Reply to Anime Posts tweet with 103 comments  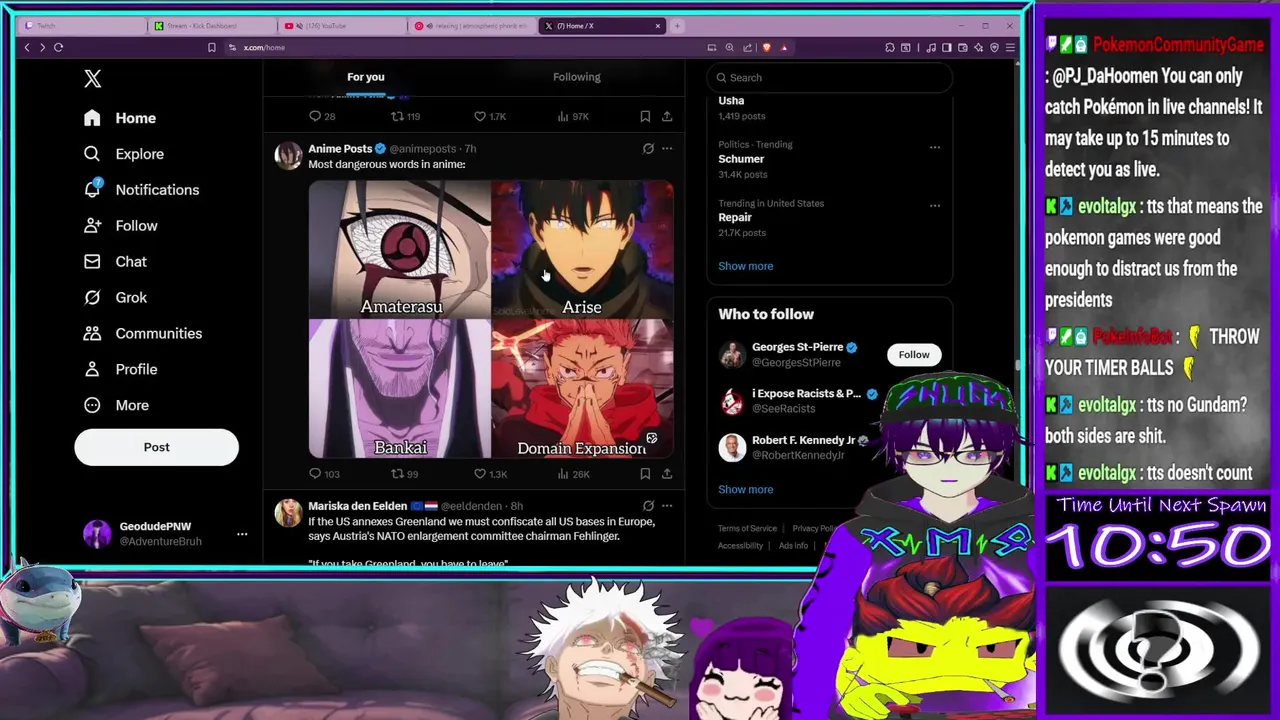[x=324, y=474]
